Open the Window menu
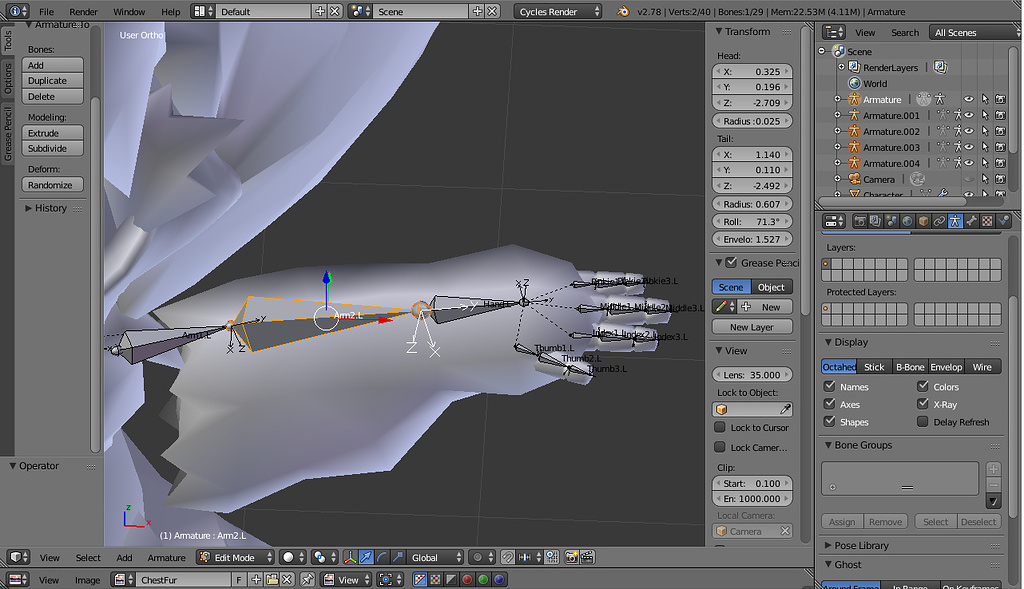This screenshot has height=589, width=1024. click(x=129, y=12)
